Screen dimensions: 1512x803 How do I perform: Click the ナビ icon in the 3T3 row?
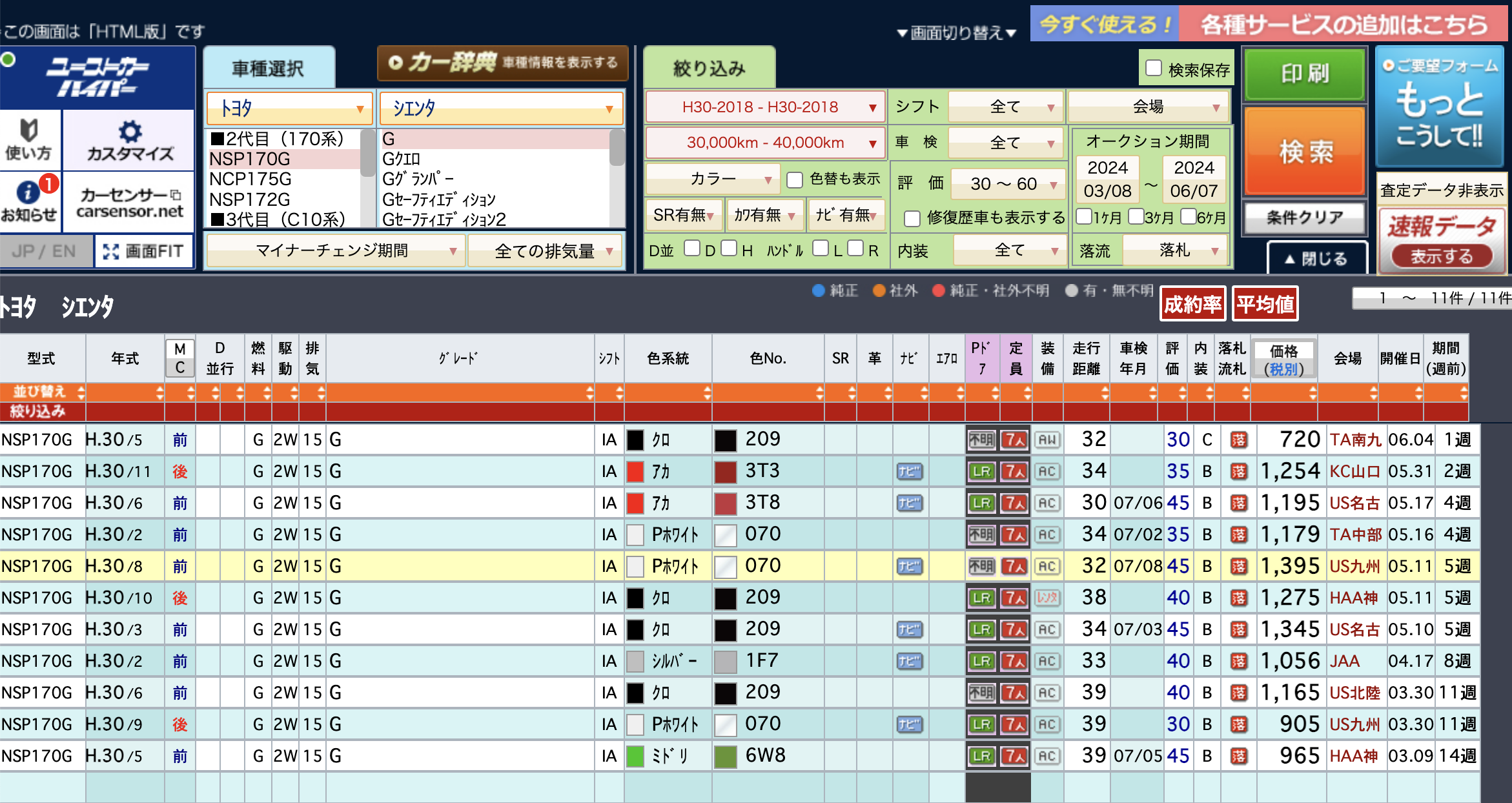pos(910,472)
